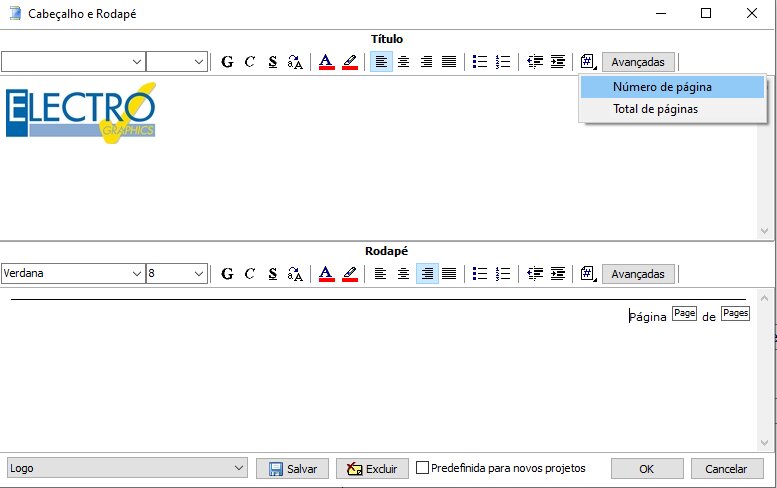Open page number field icon in Rodapé
Viewport: 777px width, 488px height.
tap(588, 274)
